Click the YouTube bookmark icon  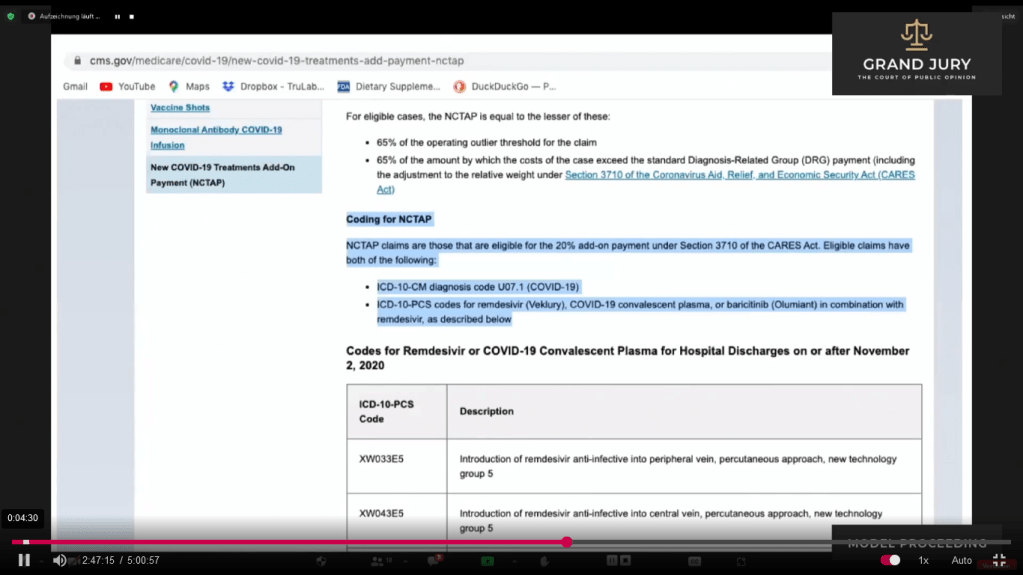106,87
